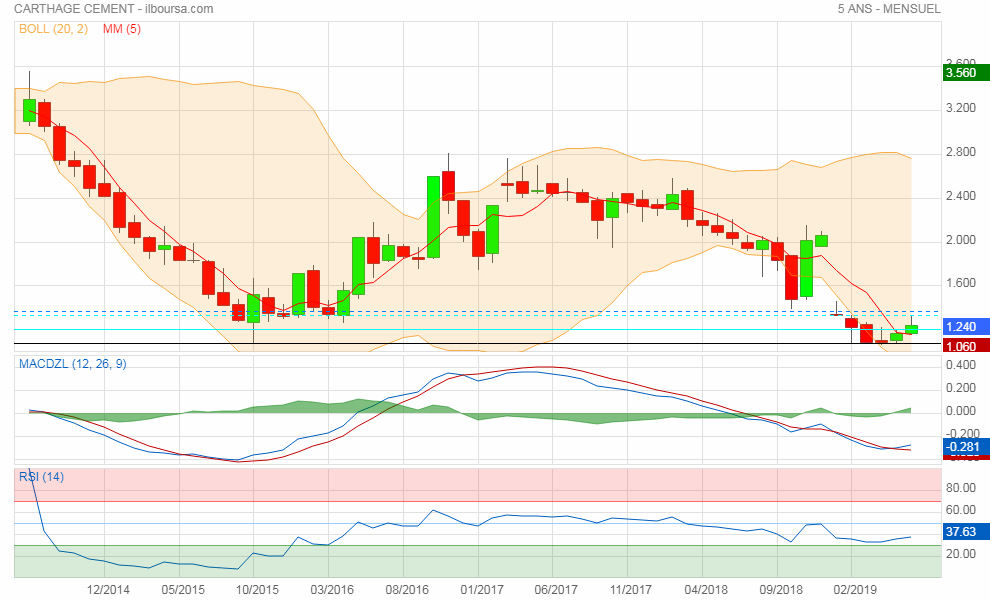
Task: Click the -0.200 MACD axis label
Action: (x=961, y=434)
